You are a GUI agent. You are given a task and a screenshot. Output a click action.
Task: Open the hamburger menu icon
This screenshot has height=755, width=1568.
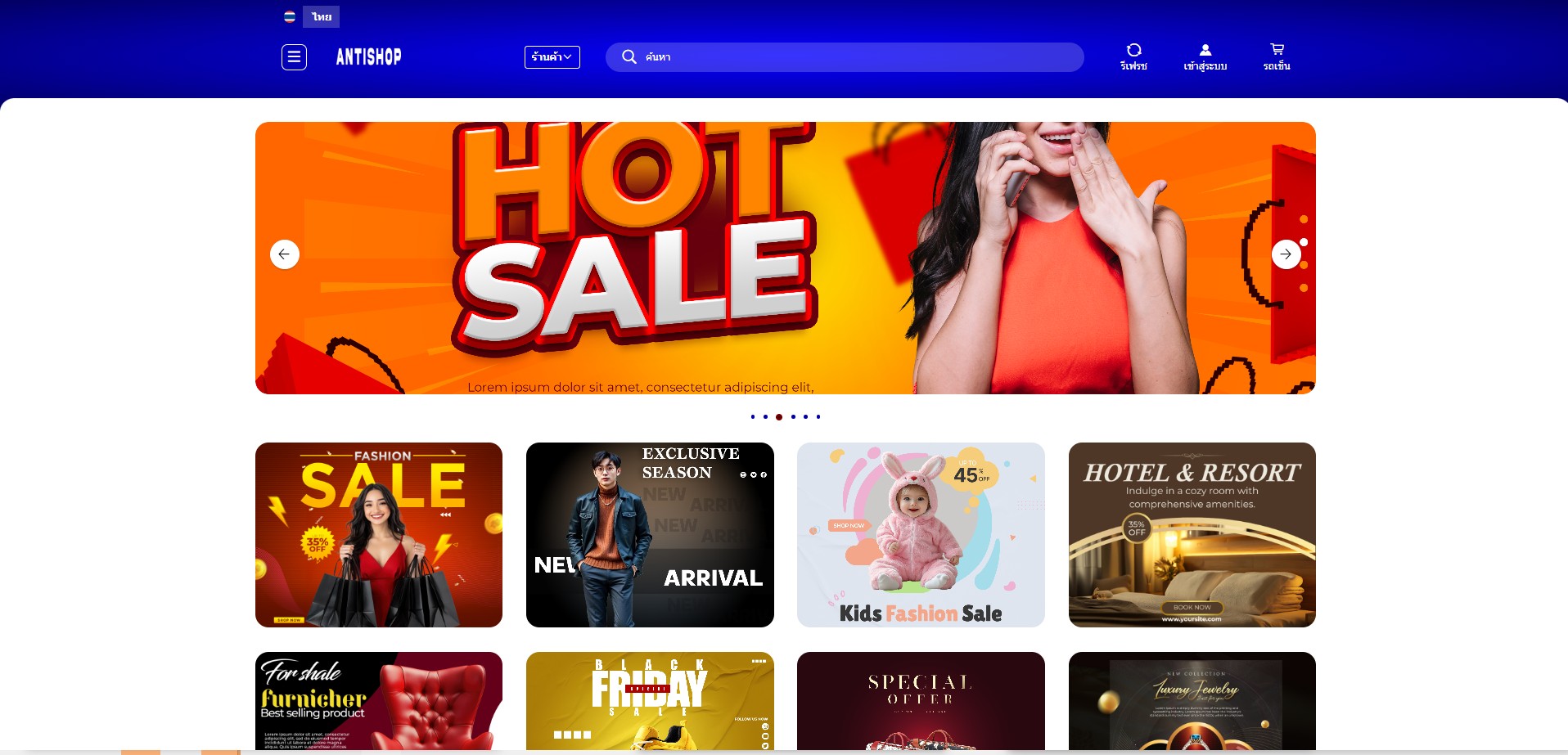(x=294, y=57)
